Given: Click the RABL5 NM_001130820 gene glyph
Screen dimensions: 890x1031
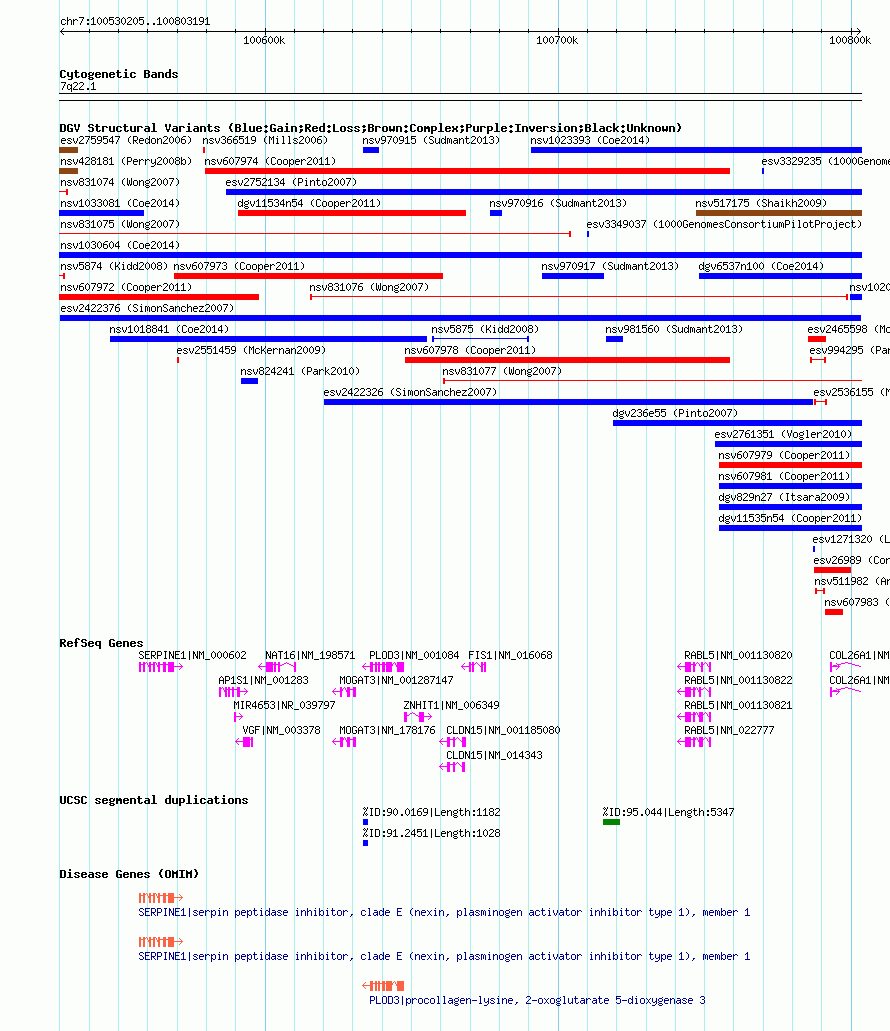Looking at the screenshot, I should 694,667.
